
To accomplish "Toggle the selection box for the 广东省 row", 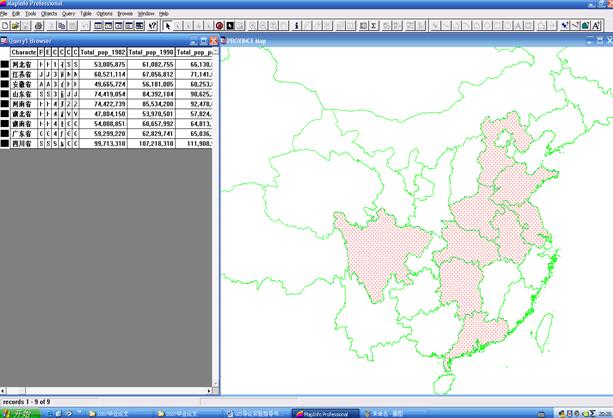I will pyautogui.click(x=5, y=133).
